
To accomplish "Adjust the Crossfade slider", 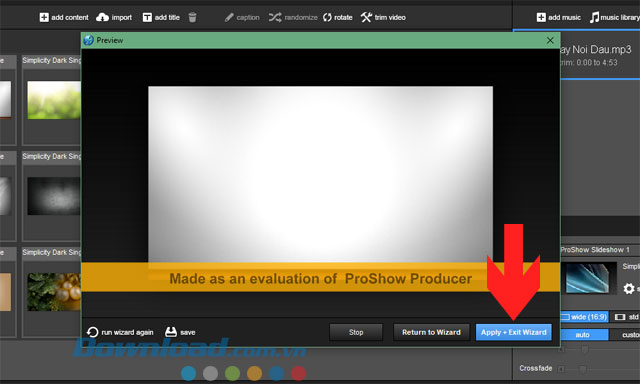I will coord(582,369).
